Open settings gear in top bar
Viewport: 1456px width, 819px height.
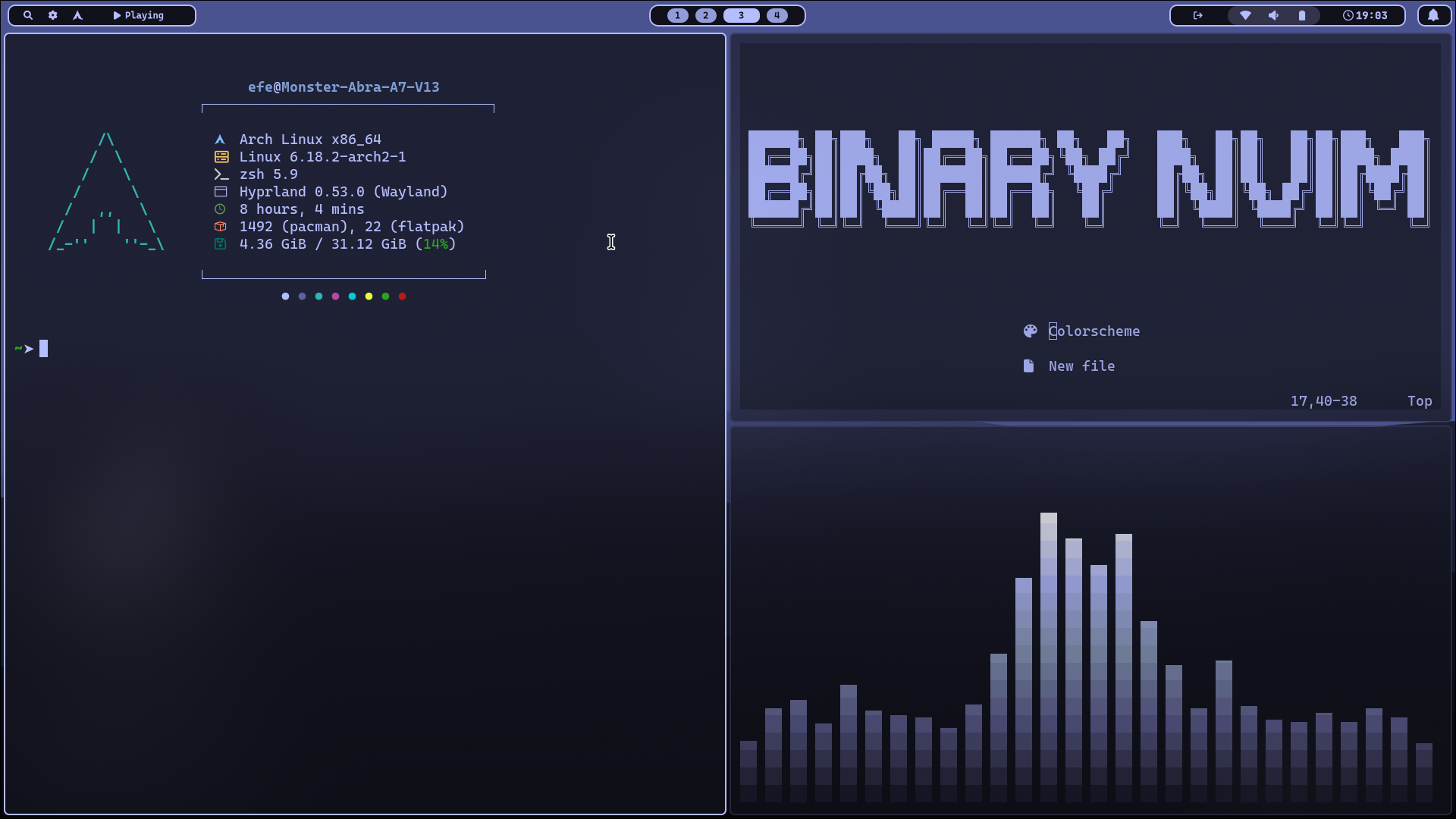53,15
